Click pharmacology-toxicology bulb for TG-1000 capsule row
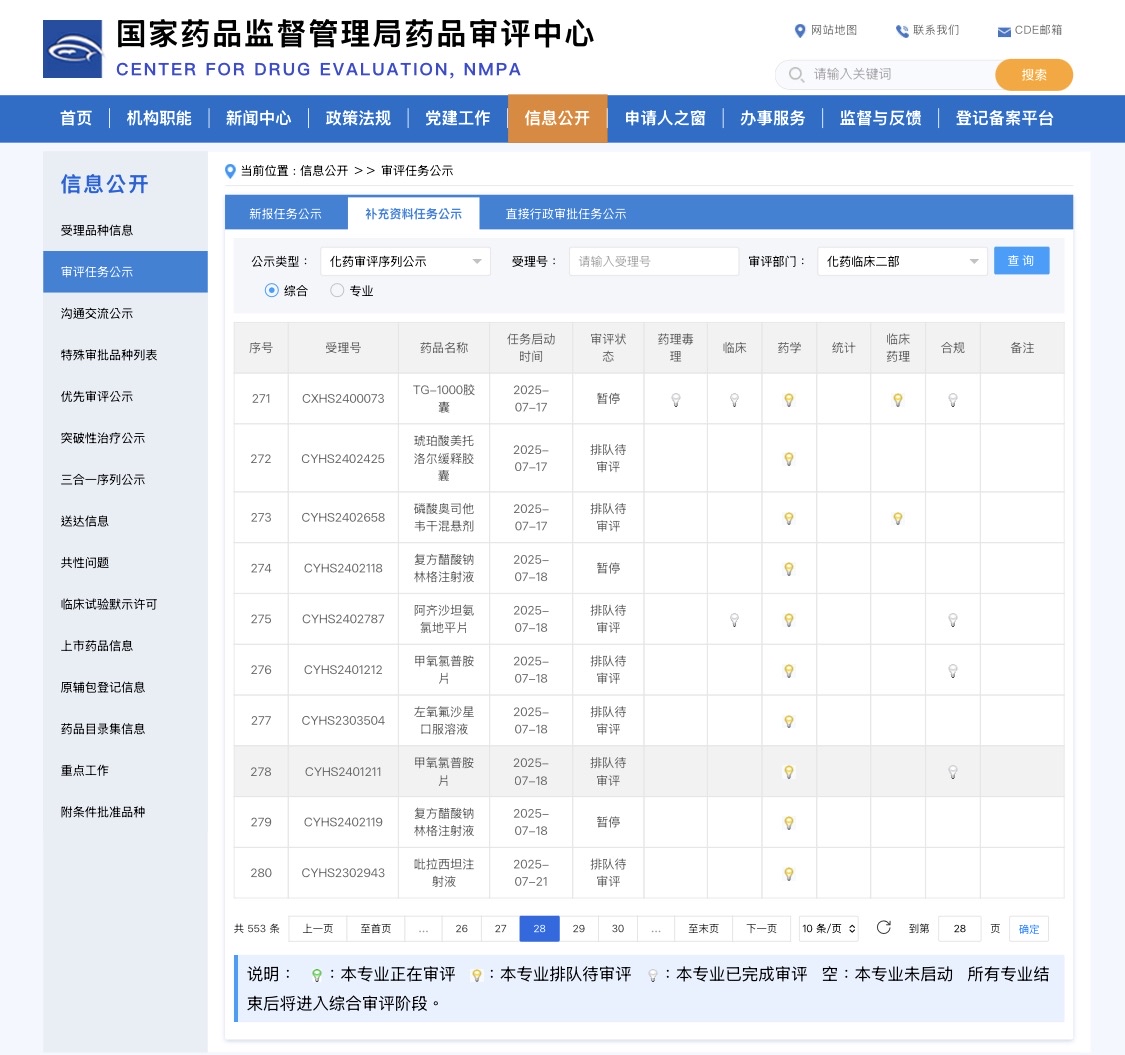The width and height of the screenshot is (1125, 1055). click(x=675, y=400)
